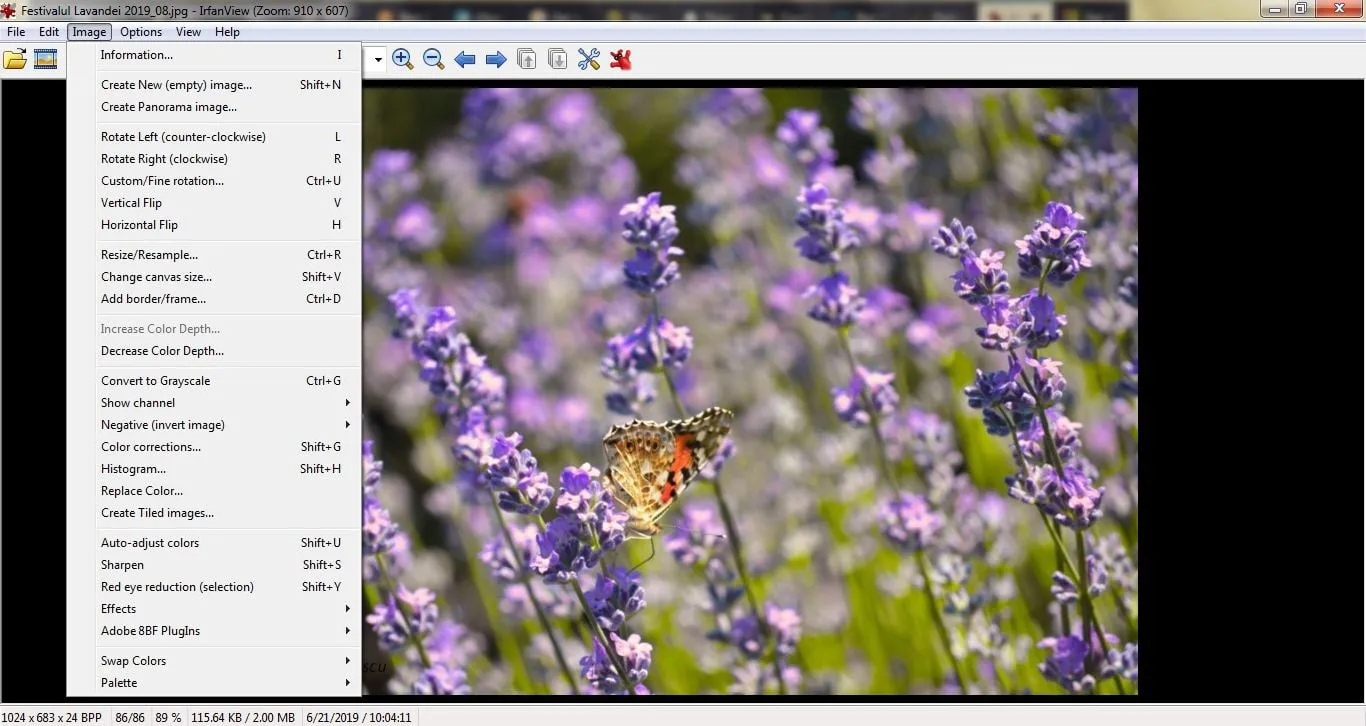1366x726 pixels.
Task: Expand the zoom level dropdown arrow
Action: point(377,58)
